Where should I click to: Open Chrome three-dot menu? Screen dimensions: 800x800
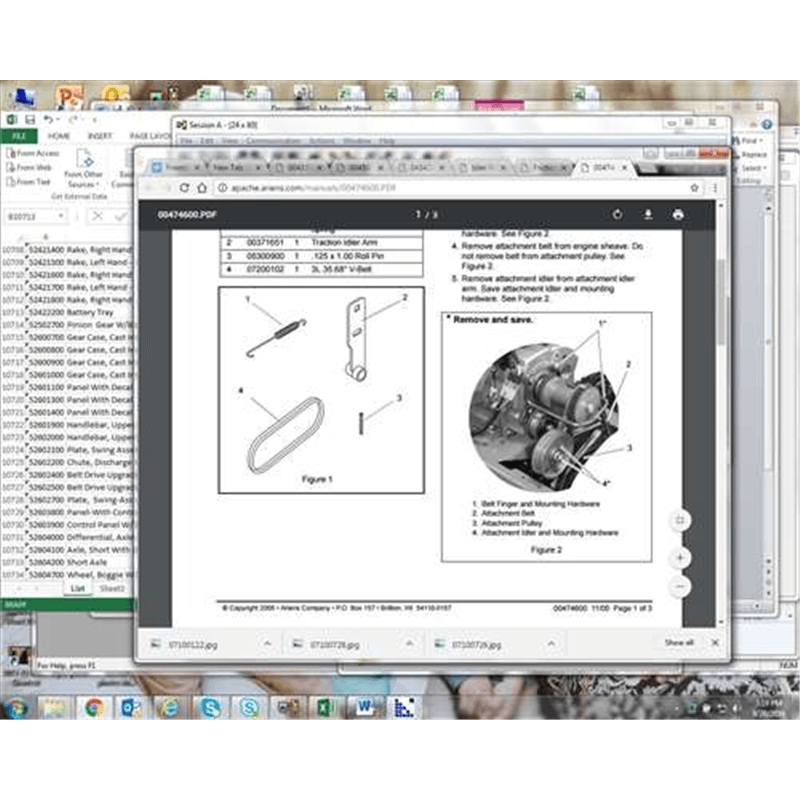(x=713, y=188)
